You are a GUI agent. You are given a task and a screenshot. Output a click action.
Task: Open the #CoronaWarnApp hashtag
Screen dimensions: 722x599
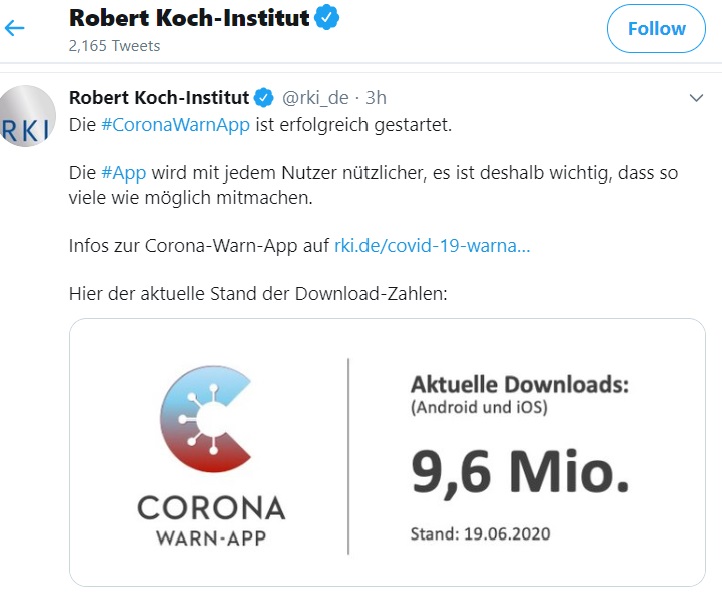coord(175,125)
